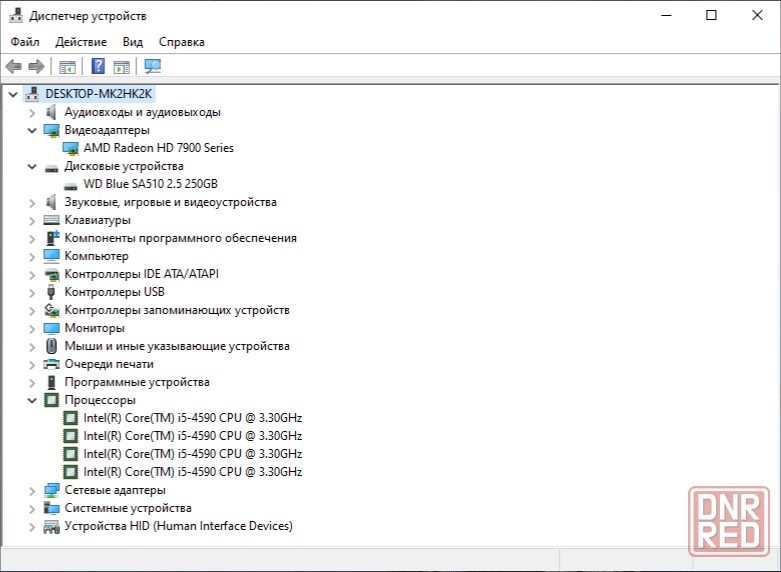Click the Back arrow toolbar icon
The width and height of the screenshot is (781, 572).
click(13, 66)
